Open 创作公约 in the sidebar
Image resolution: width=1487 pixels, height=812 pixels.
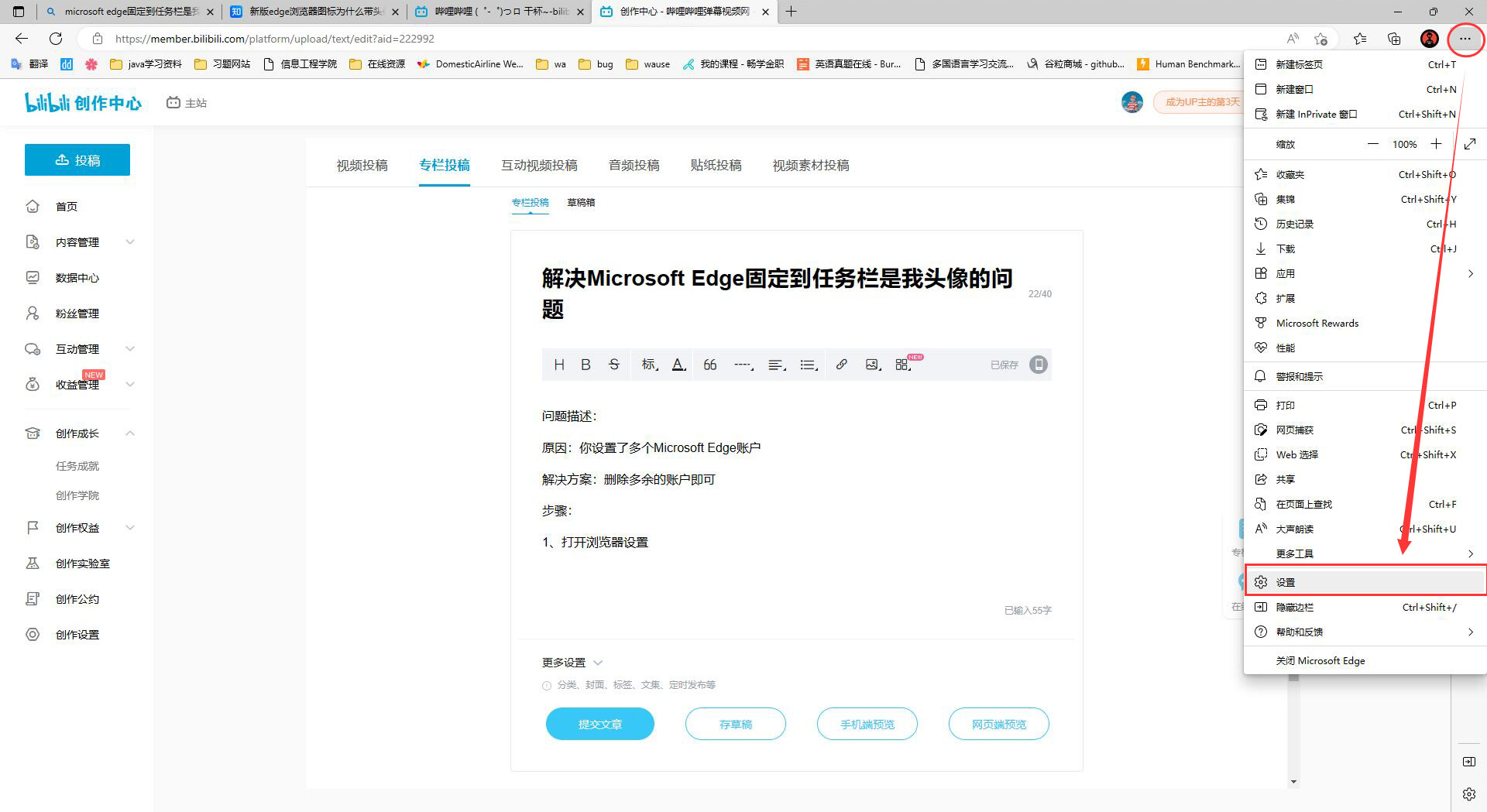point(77,599)
